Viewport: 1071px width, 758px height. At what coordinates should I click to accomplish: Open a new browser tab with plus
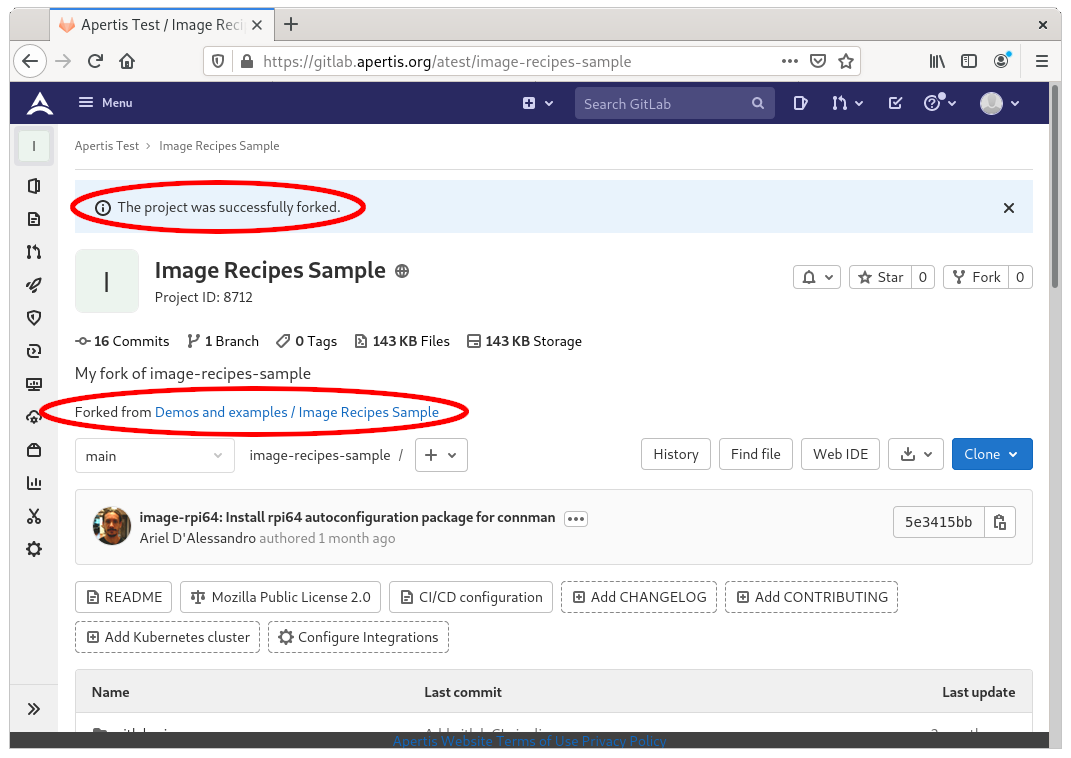291,25
